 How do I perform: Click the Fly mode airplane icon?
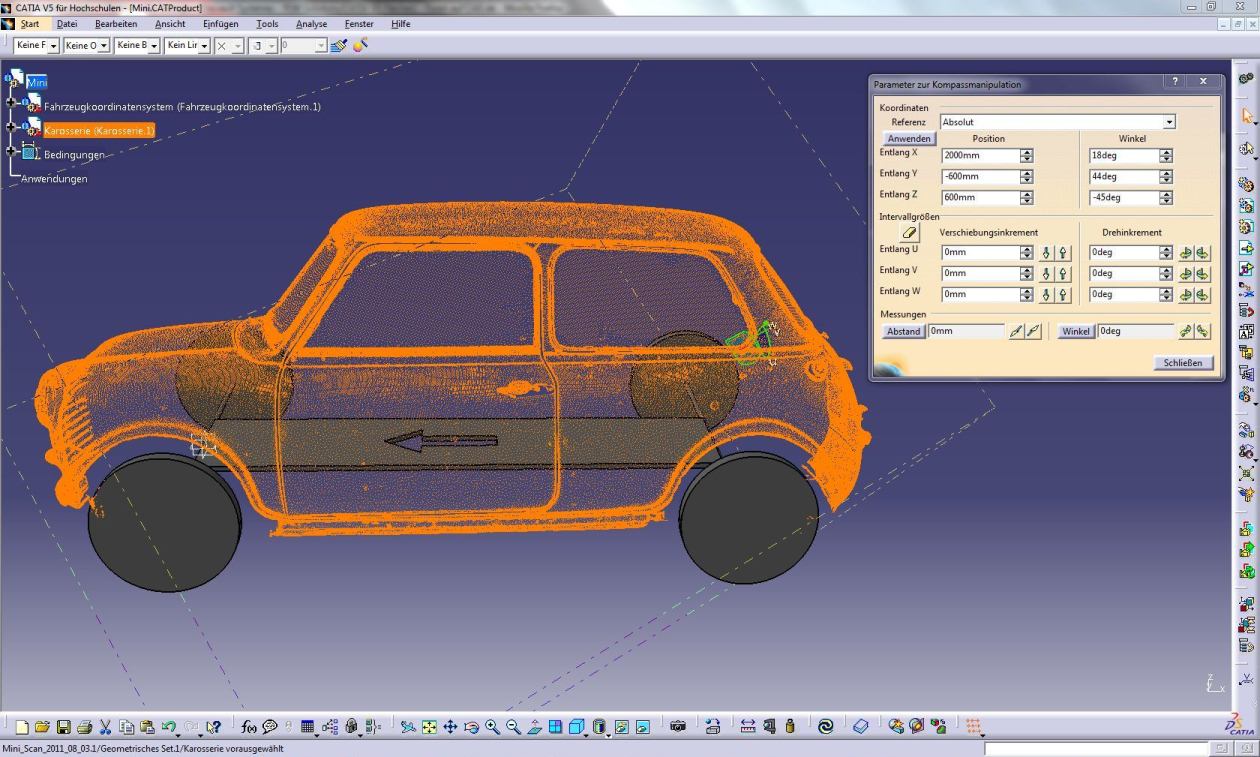coord(408,727)
